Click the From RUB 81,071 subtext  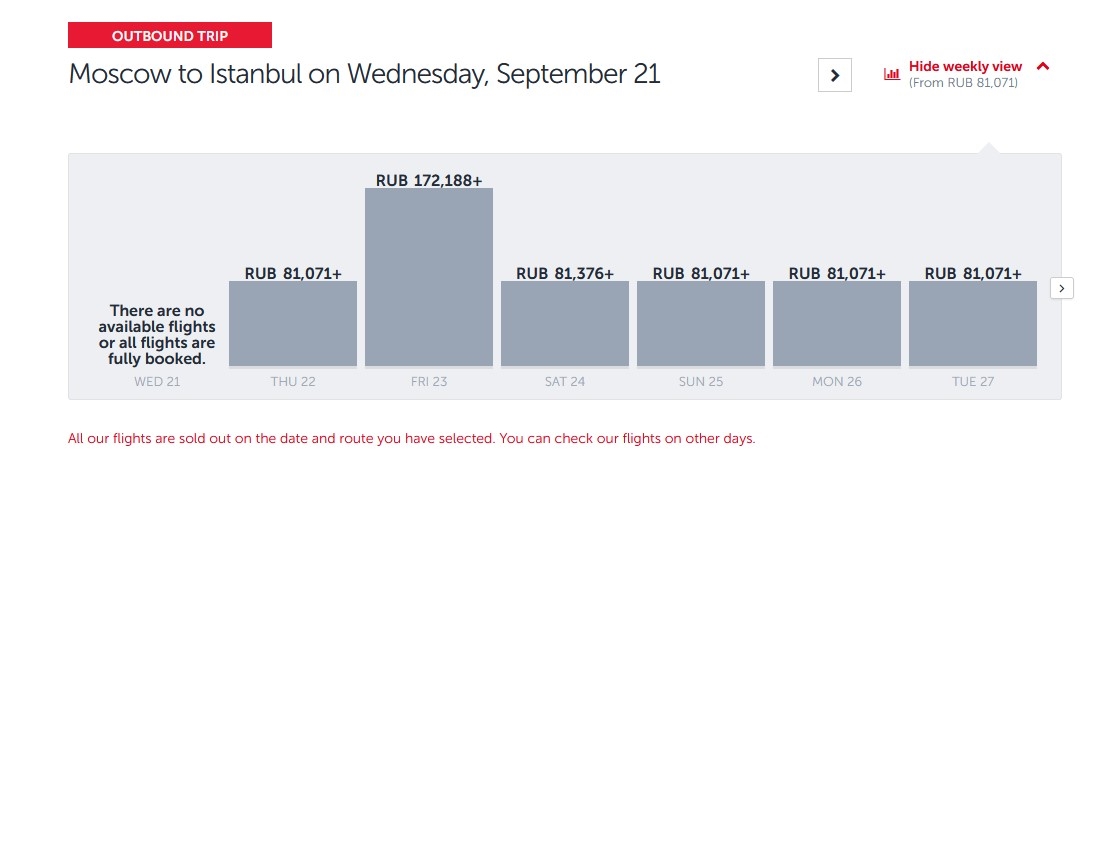(x=963, y=83)
